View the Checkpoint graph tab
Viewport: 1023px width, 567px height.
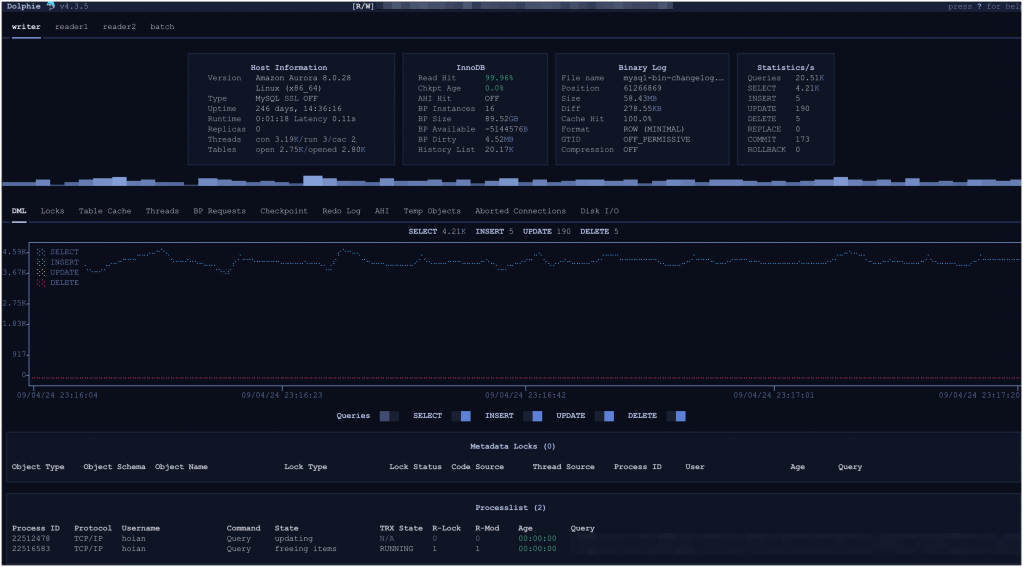tap(284, 211)
